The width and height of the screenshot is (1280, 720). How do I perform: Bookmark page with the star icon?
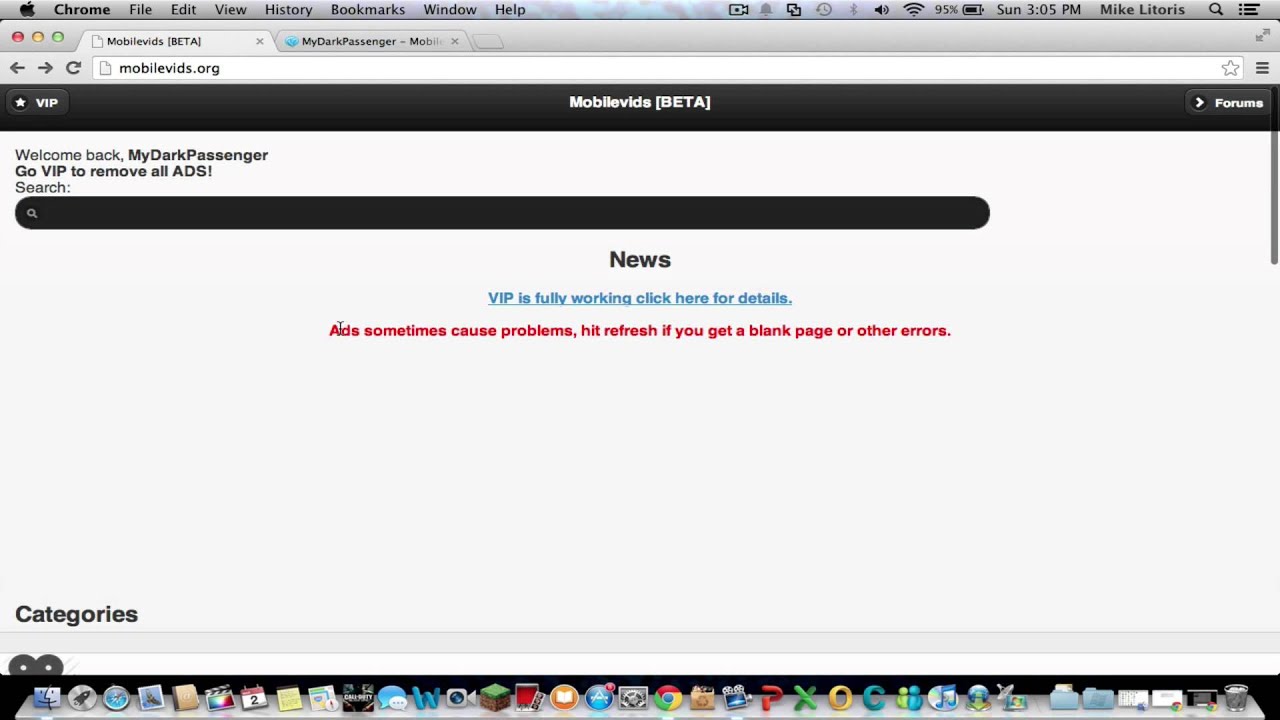[x=1230, y=68]
